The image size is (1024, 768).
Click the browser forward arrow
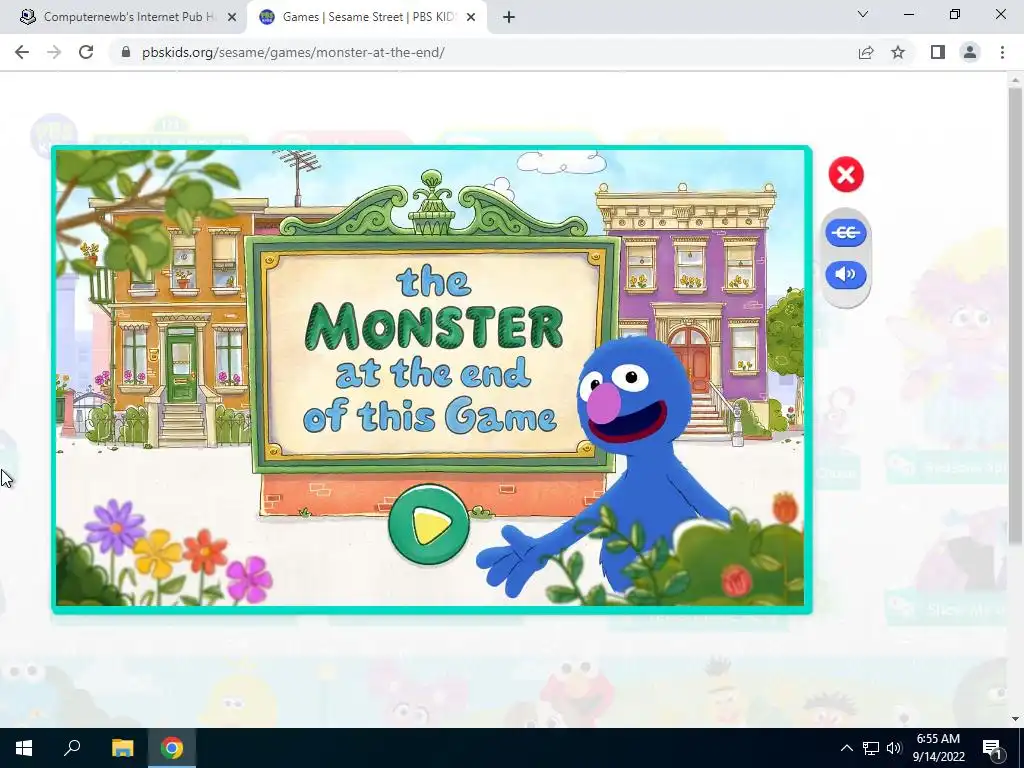point(54,52)
